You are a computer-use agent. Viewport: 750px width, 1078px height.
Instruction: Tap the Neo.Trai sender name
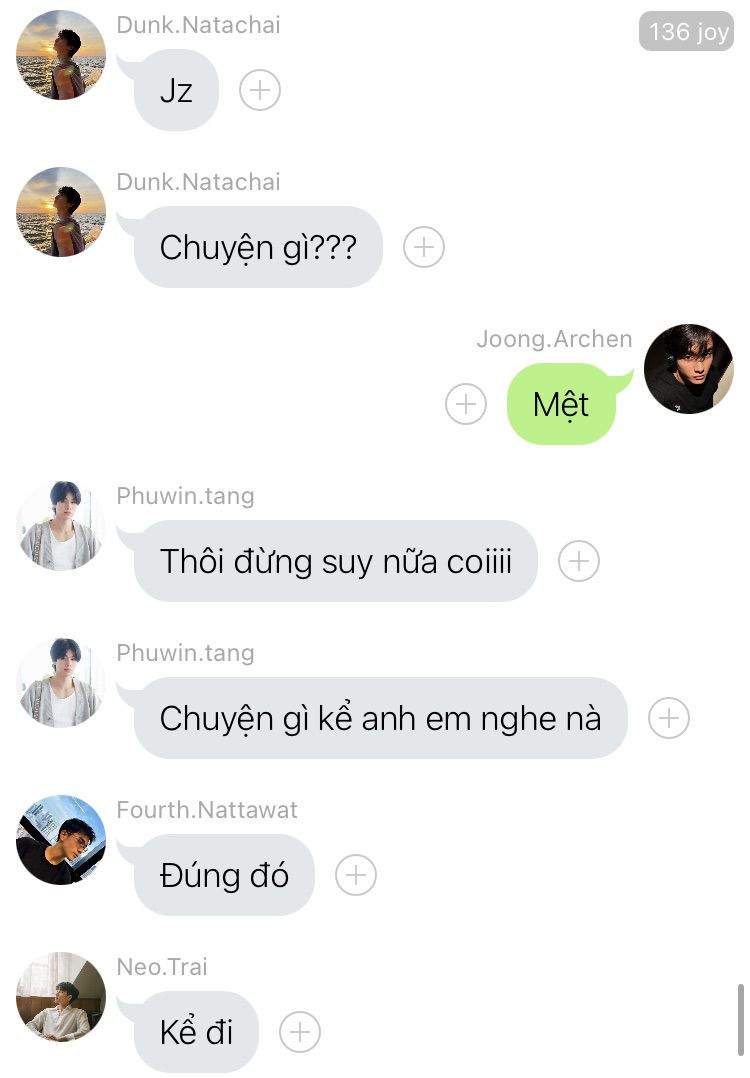[x=162, y=967]
